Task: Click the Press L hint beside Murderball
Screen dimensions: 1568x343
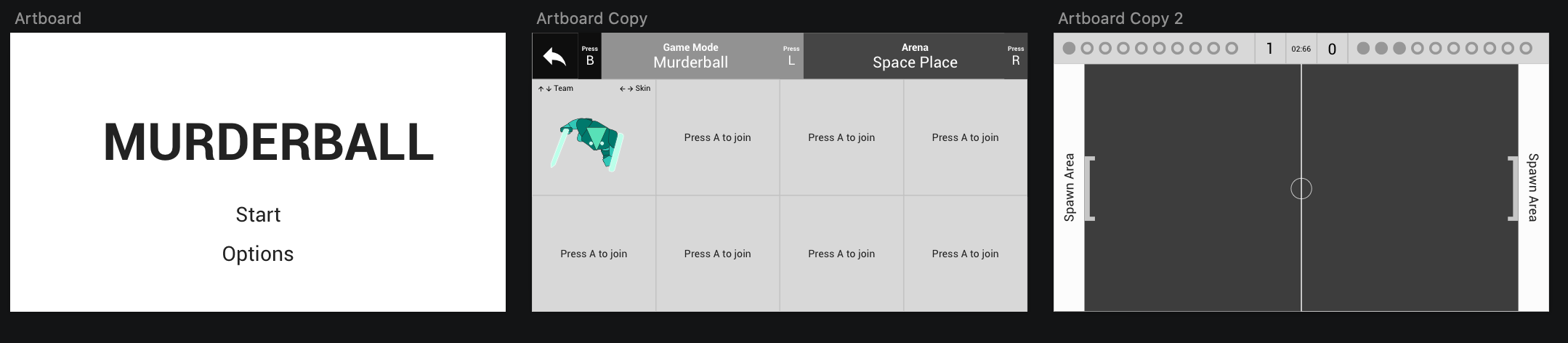Action: (x=791, y=57)
